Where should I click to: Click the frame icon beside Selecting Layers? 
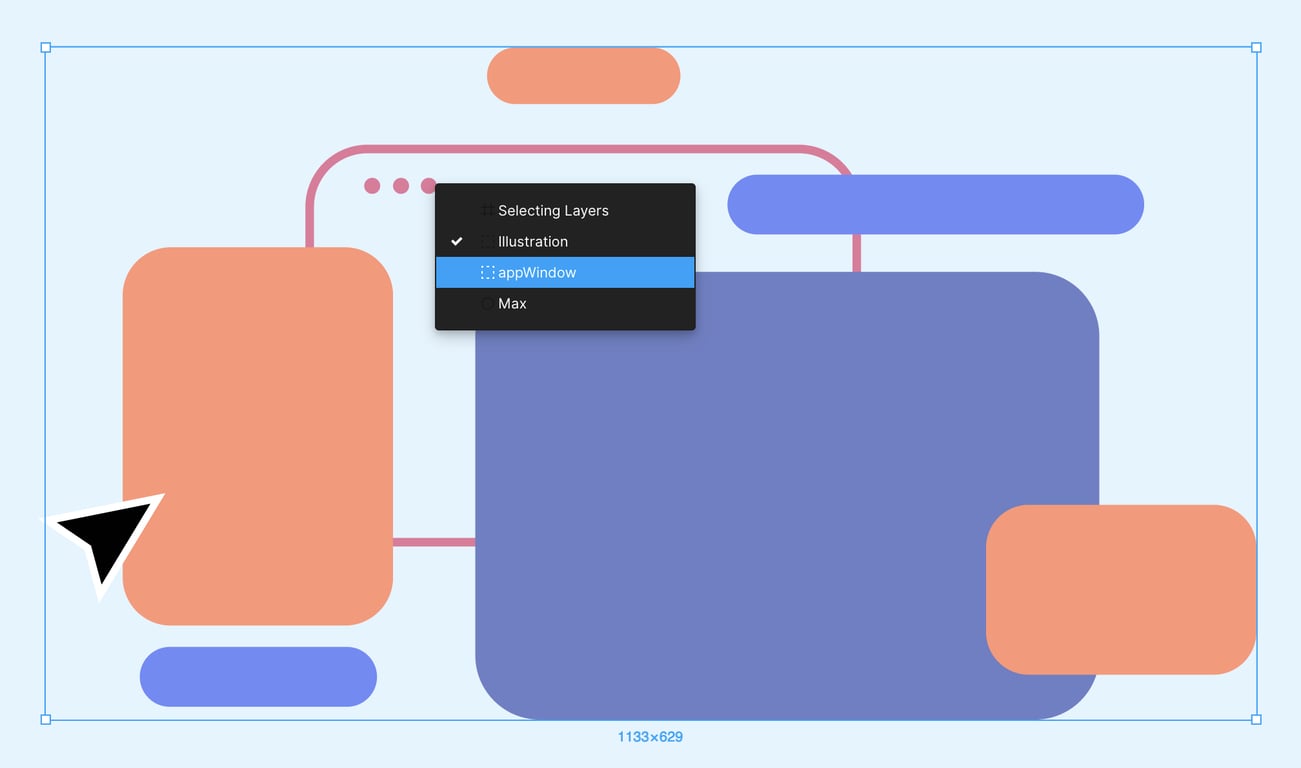coord(487,210)
